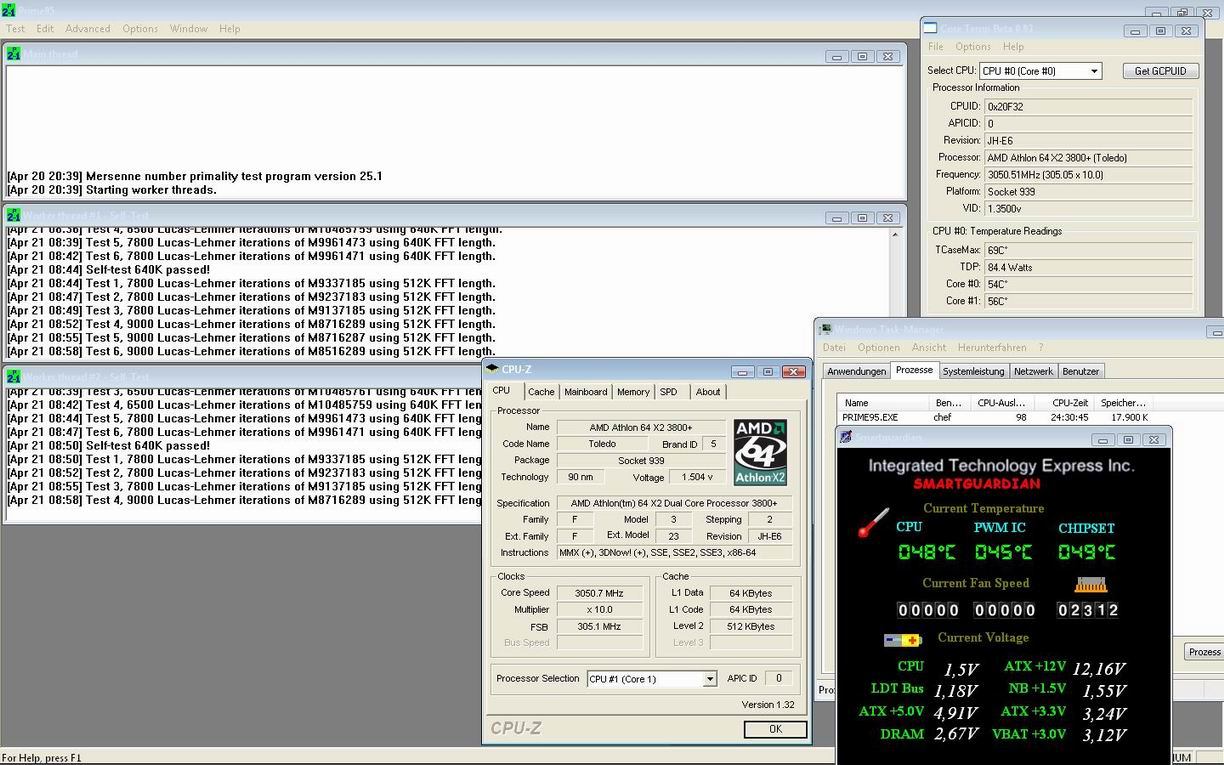The image size is (1224, 765).
Task: Click the fan speed counter 02312
Action: tap(1087, 610)
